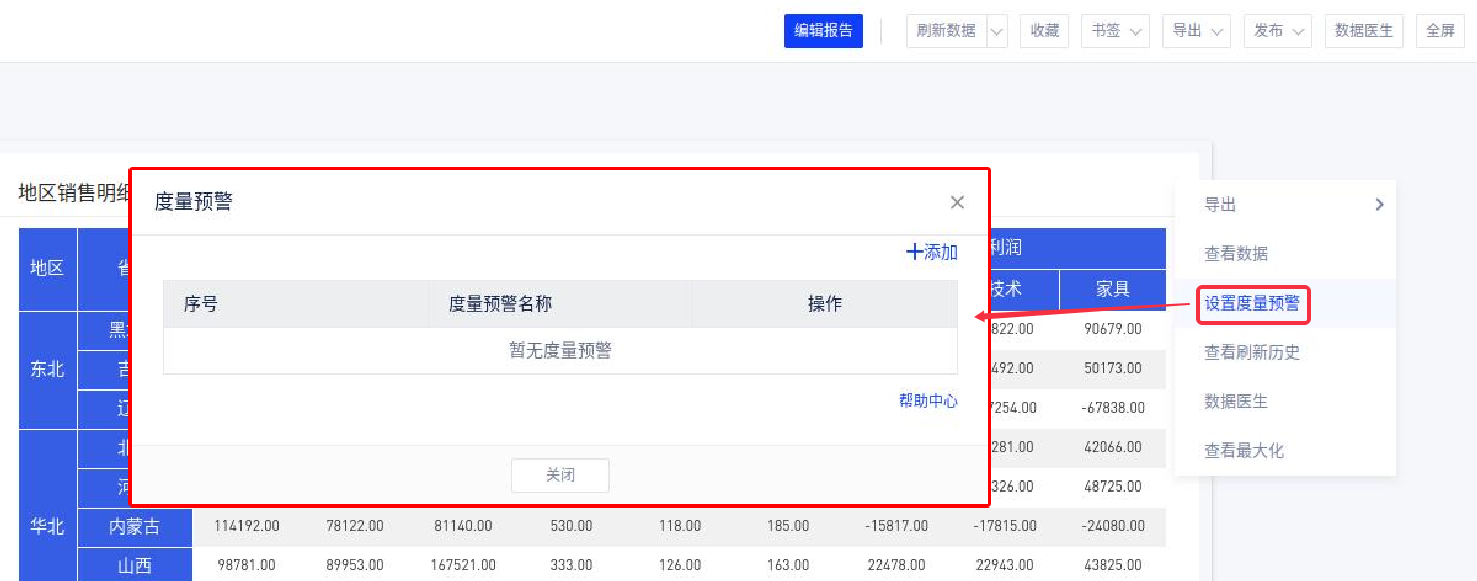Click the 内蒙古 row cell in the table
1477x581 pixels.
point(134,526)
